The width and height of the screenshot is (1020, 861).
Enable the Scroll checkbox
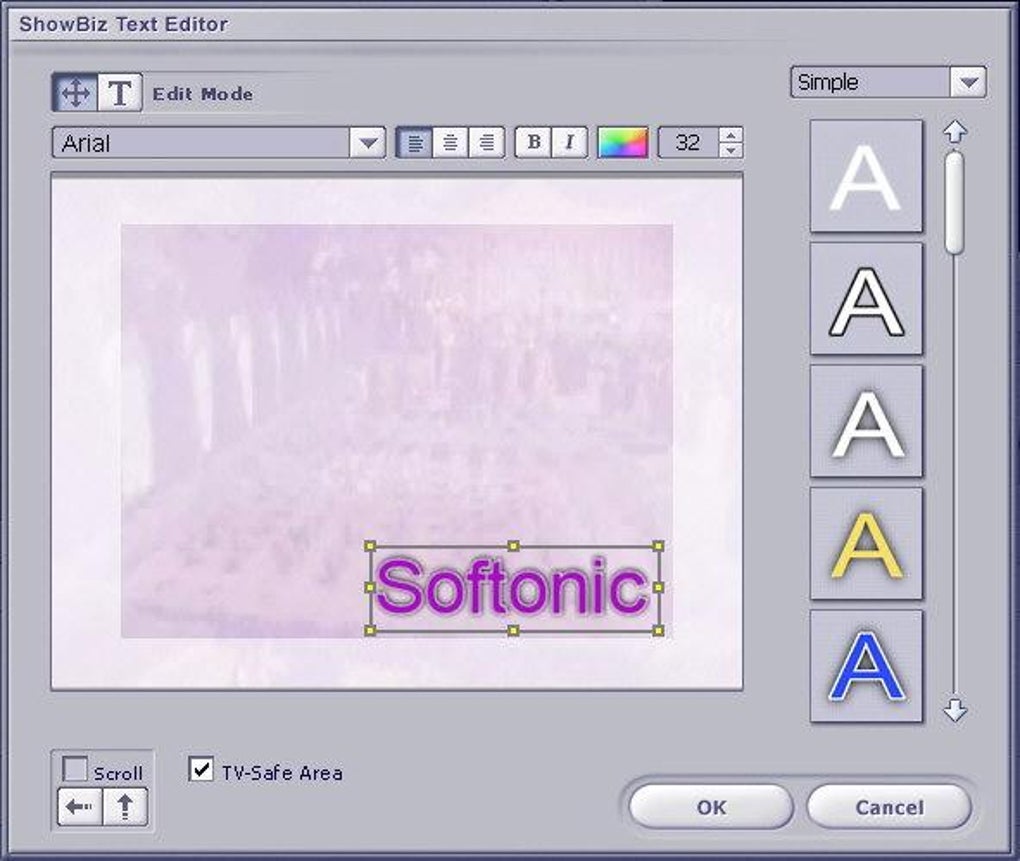point(75,769)
